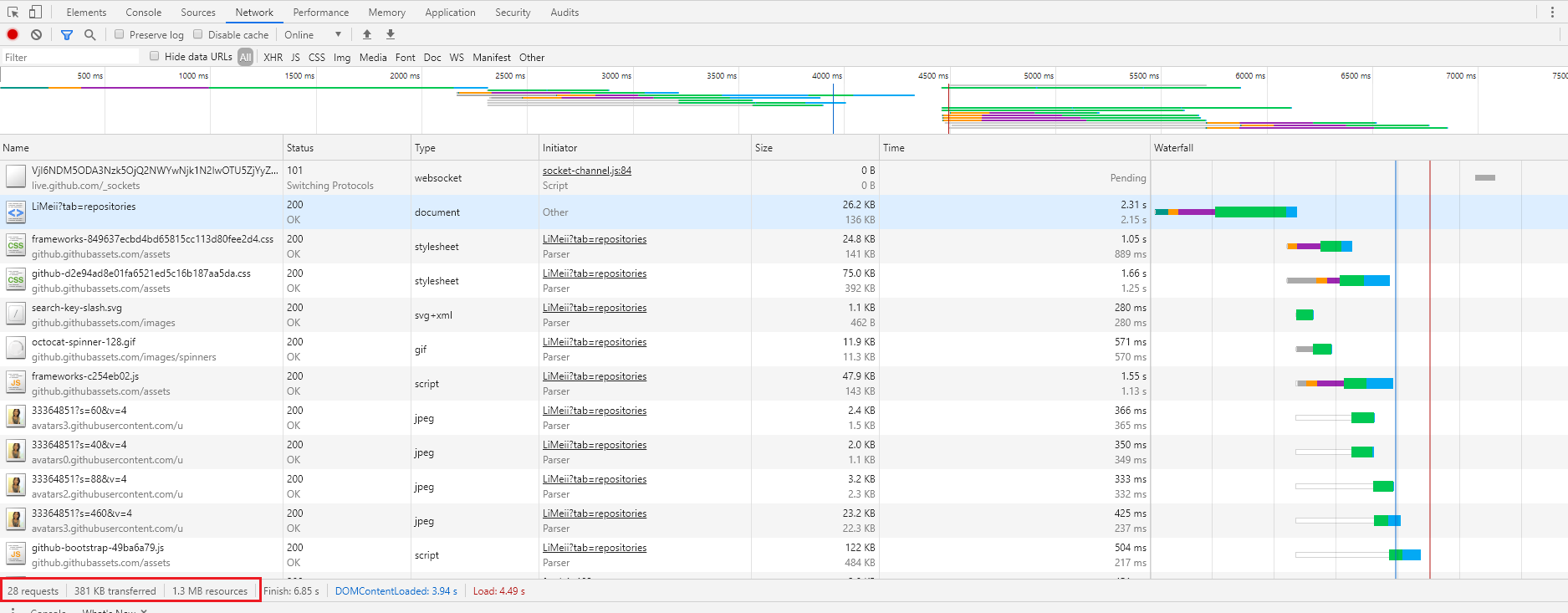Click avatar thumbnail for 33364851?s=88&v=4
Screen dimensions: 1568x613
(16, 486)
